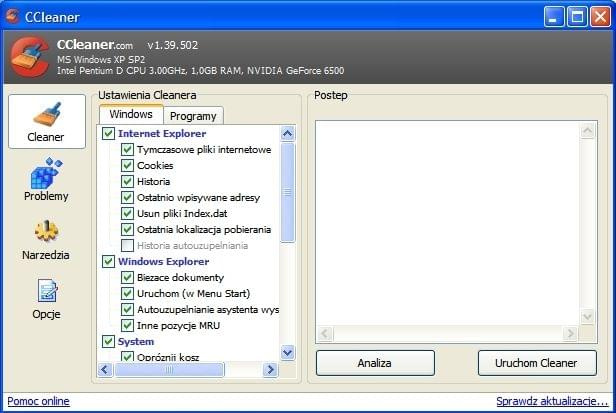The image size is (616, 413).
Task: Select the Internet Explorer heading text
Action: pyautogui.click(x=162, y=134)
